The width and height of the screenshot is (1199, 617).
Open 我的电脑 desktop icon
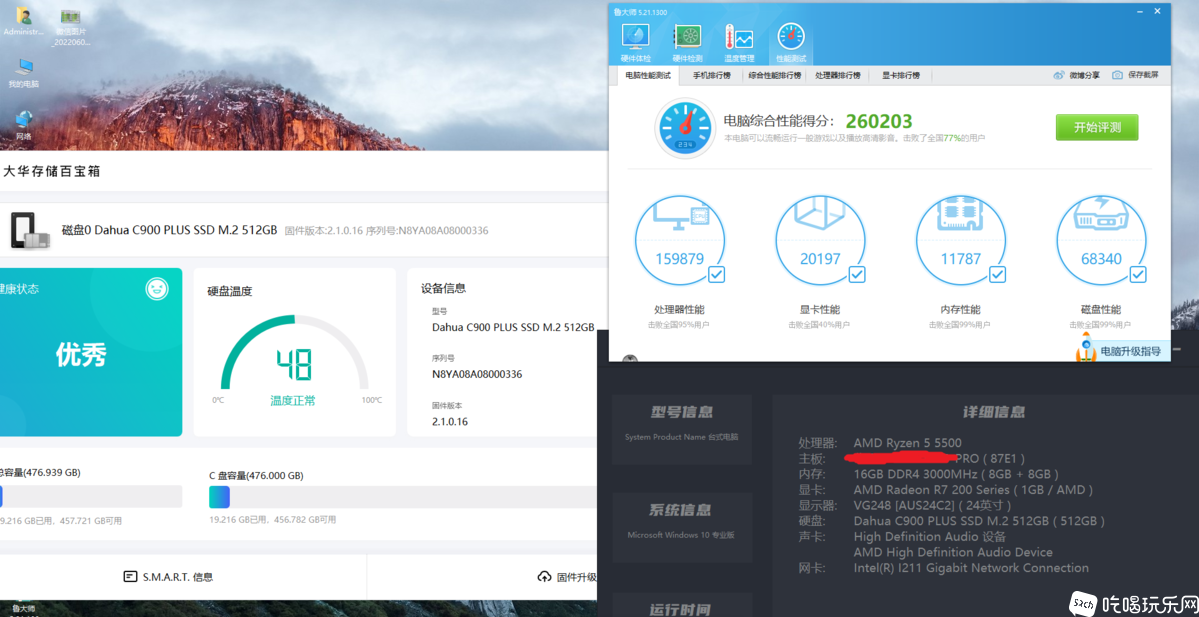pos(24,73)
